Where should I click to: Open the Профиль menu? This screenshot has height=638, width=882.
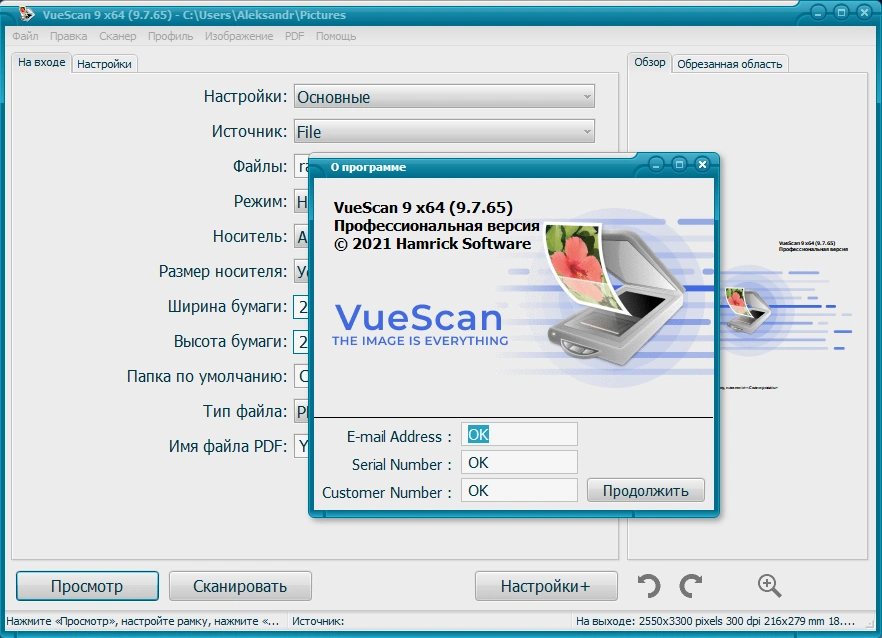(x=170, y=36)
